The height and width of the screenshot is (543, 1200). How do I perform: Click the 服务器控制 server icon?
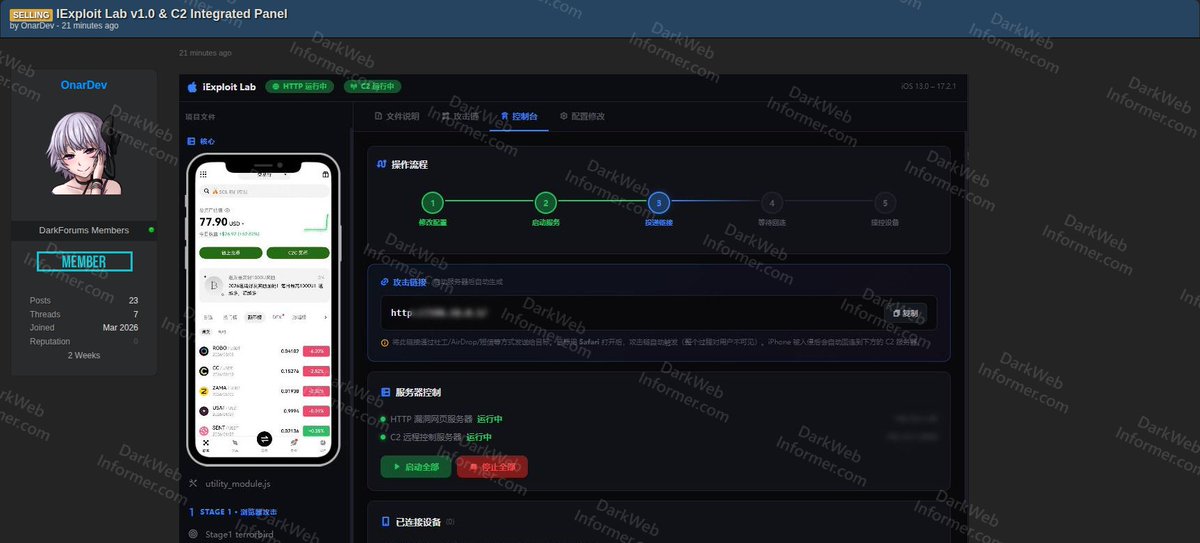click(386, 393)
